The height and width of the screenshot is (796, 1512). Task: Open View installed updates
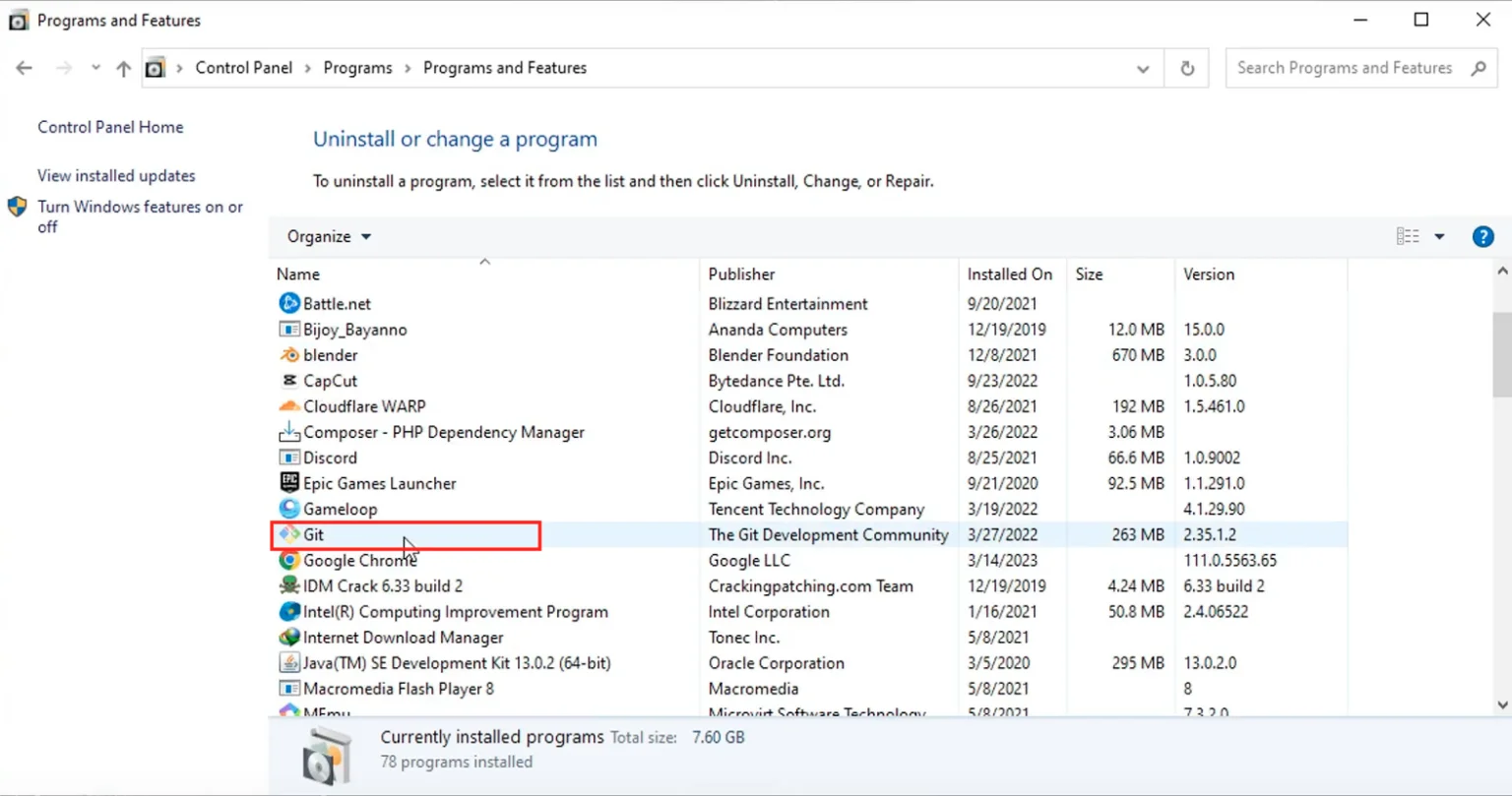tap(115, 176)
